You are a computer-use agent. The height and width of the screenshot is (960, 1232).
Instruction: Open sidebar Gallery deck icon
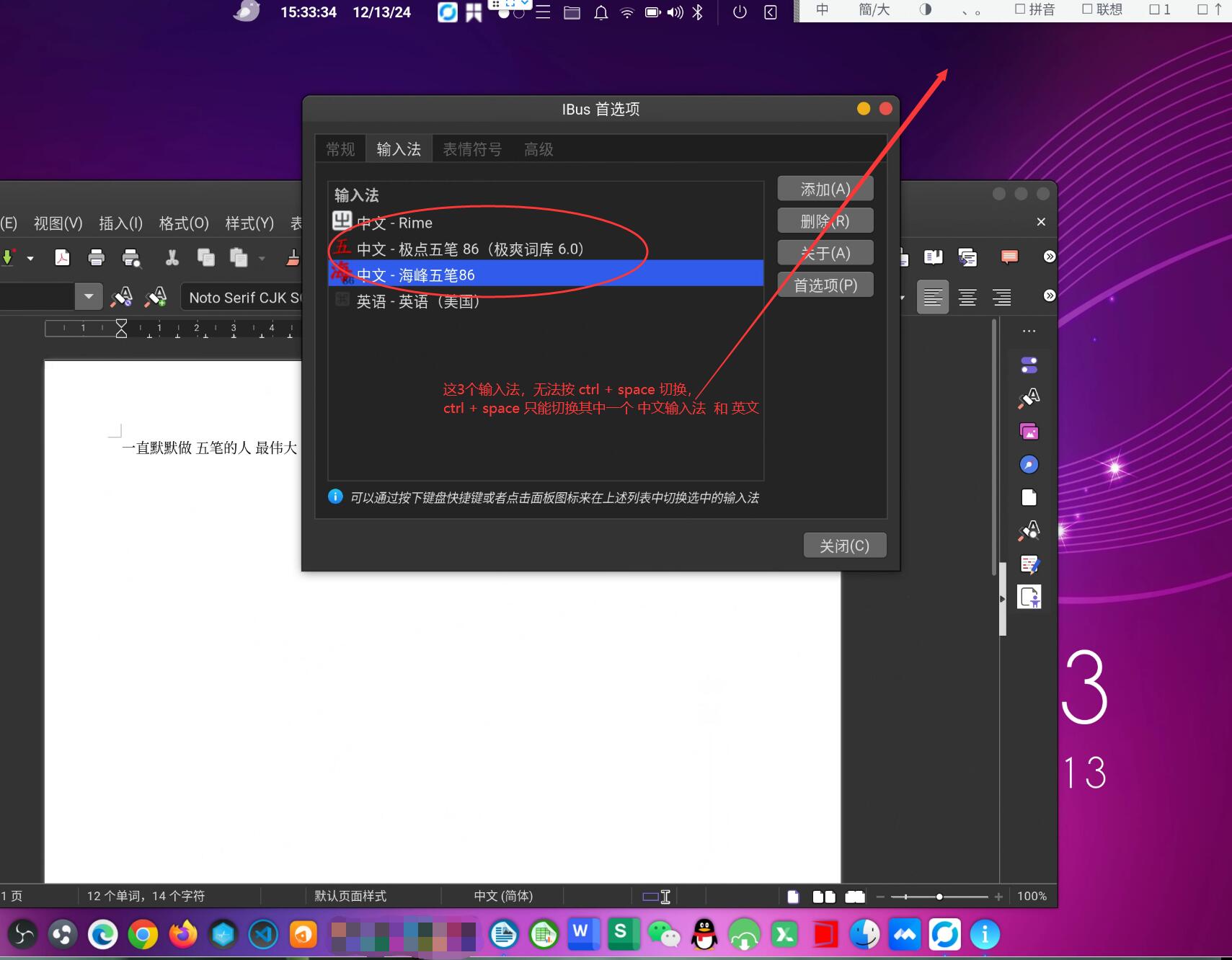pyautogui.click(x=1029, y=432)
